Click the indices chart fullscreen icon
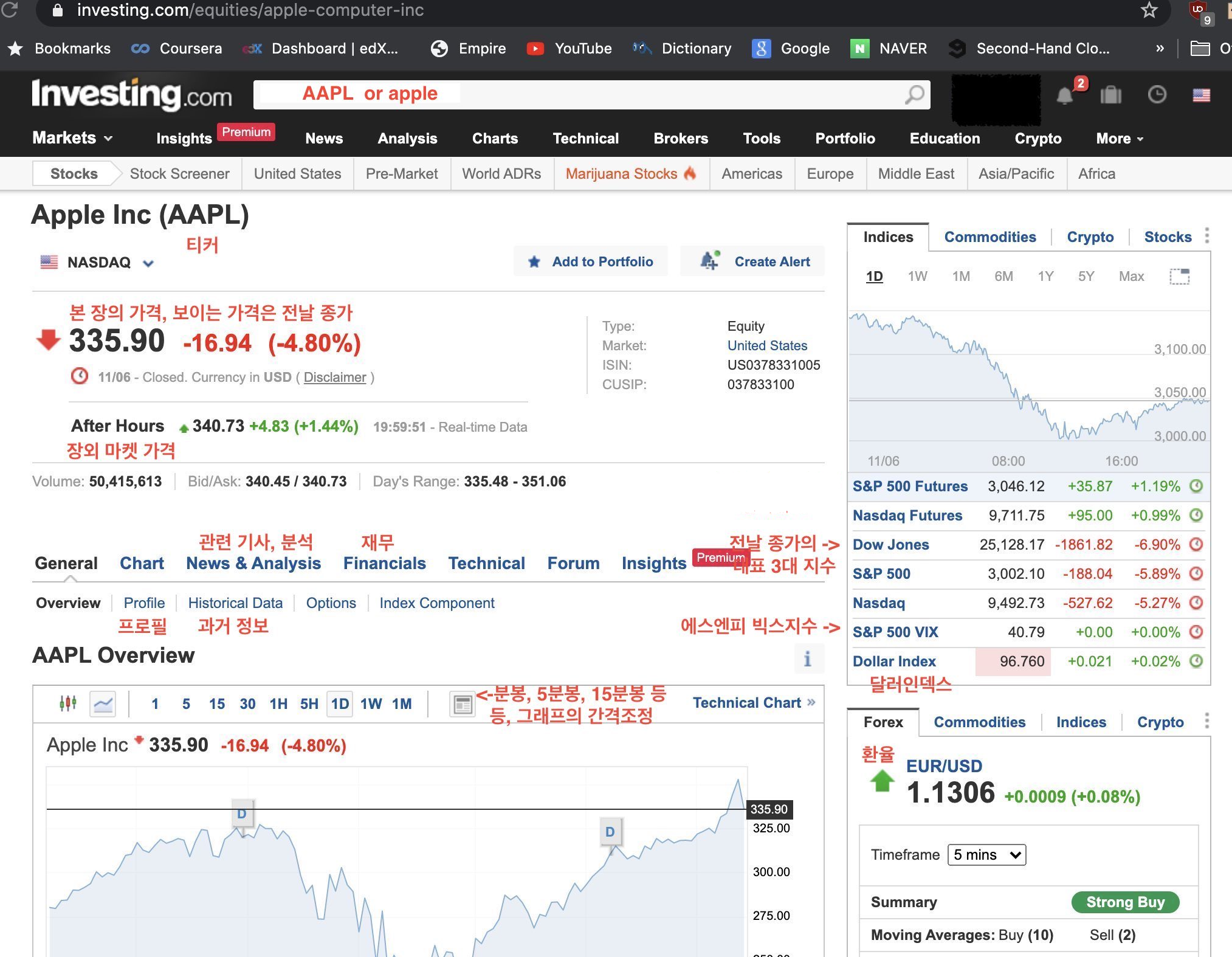This screenshot has height=957, width=1232. tap(1180, 277)
